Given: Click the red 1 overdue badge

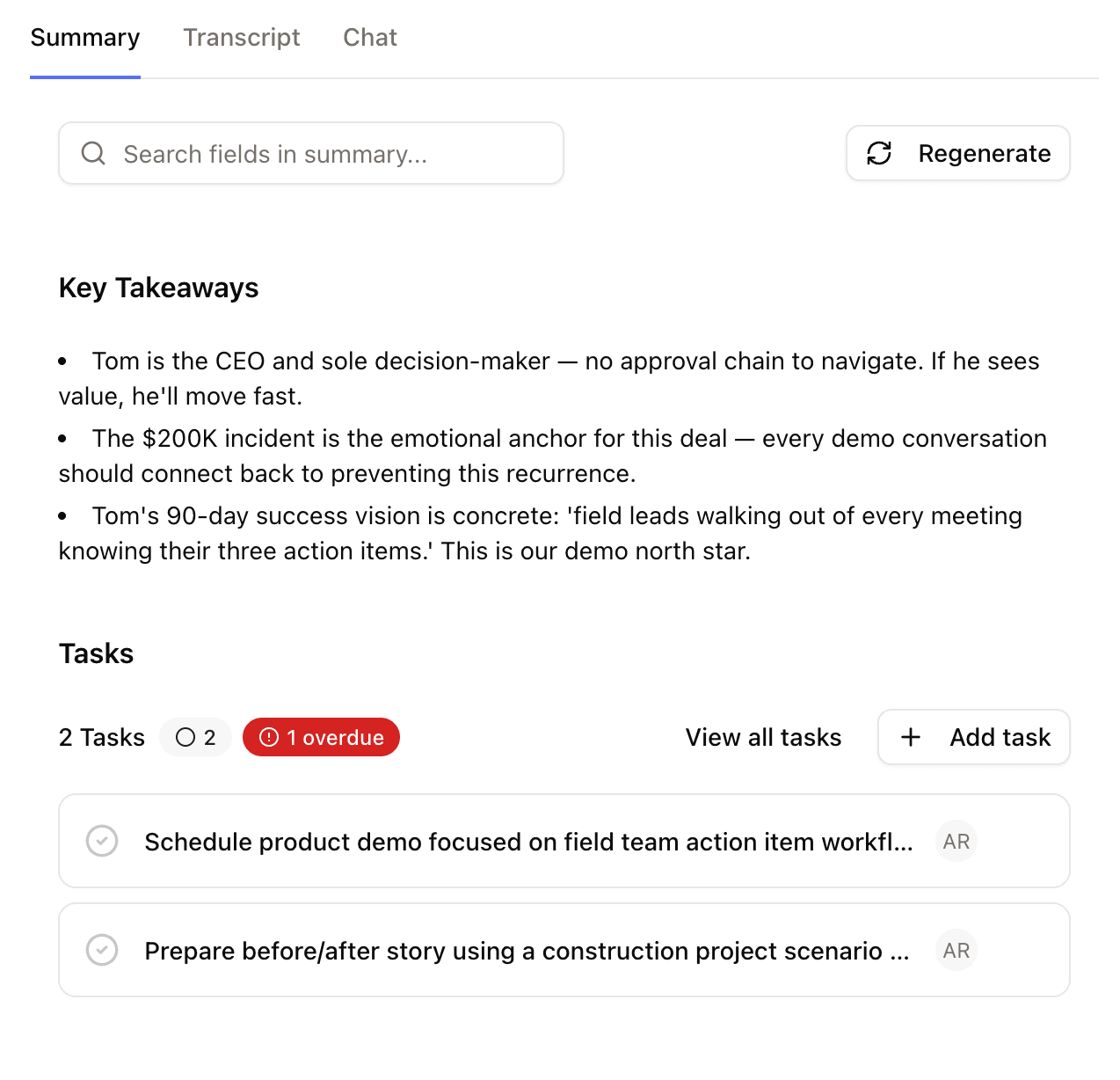Looking at the screenshot, I should tap(322, 737).
